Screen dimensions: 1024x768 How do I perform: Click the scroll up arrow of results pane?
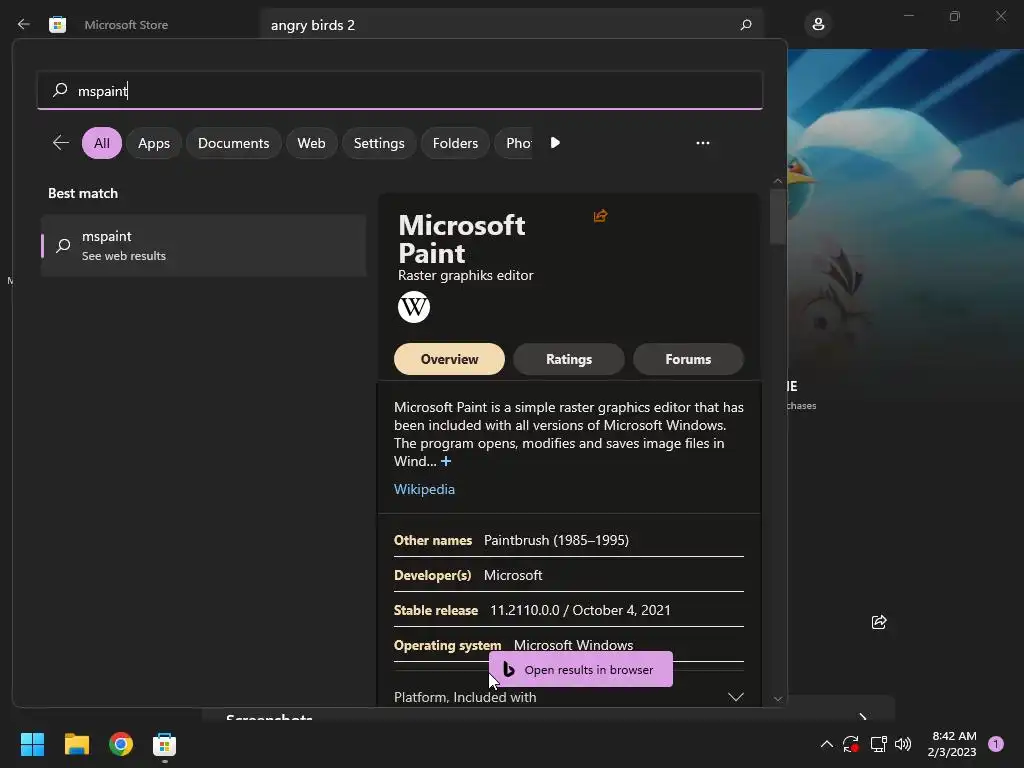click(777, 181)
